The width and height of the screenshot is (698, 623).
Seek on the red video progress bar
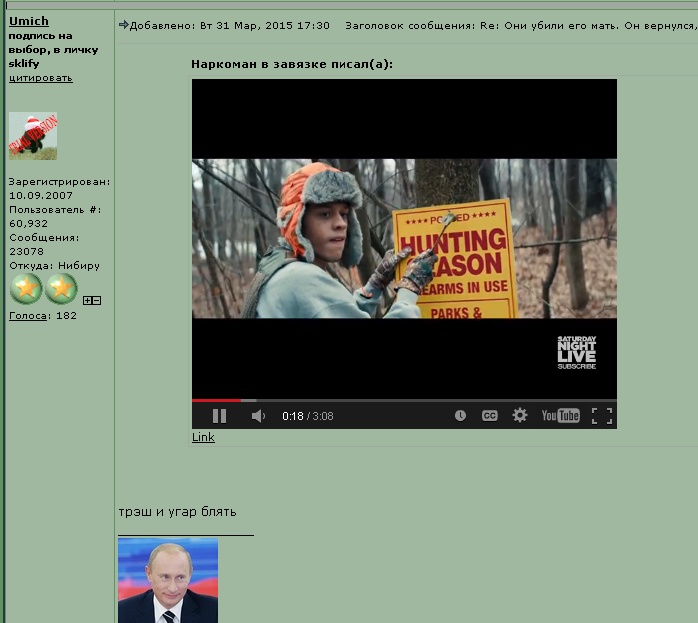point(216,400)
